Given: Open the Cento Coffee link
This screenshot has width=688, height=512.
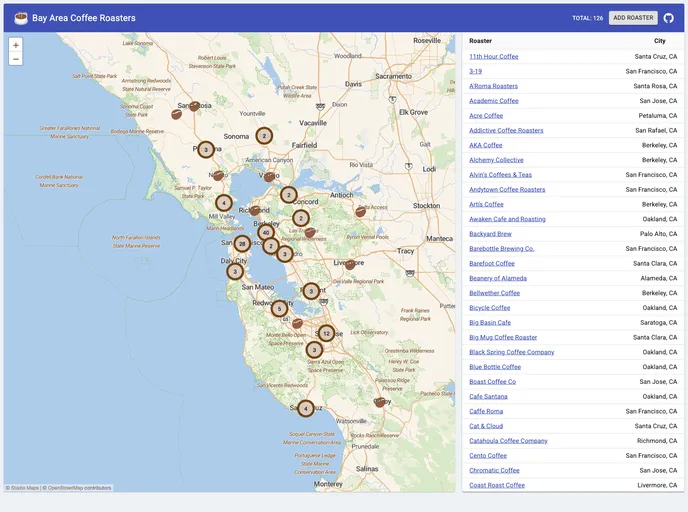Looking at the screenshot, I should pos(488,455).
